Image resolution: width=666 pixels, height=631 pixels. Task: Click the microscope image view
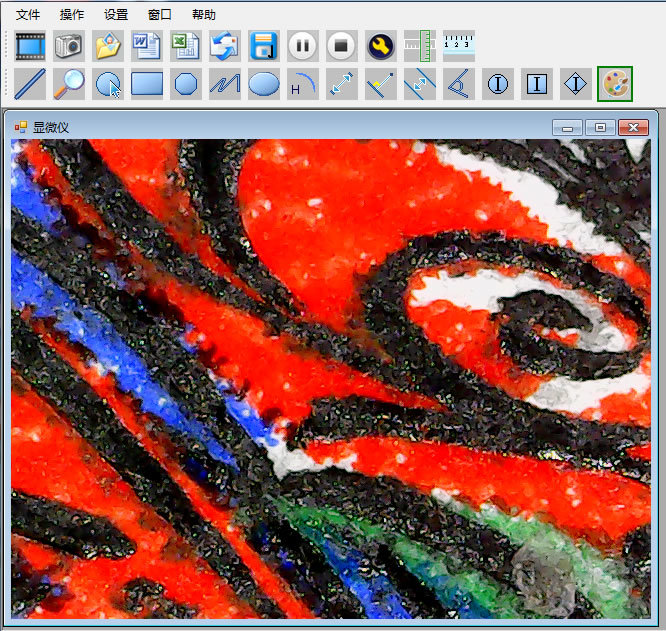[x=330, y=378]
